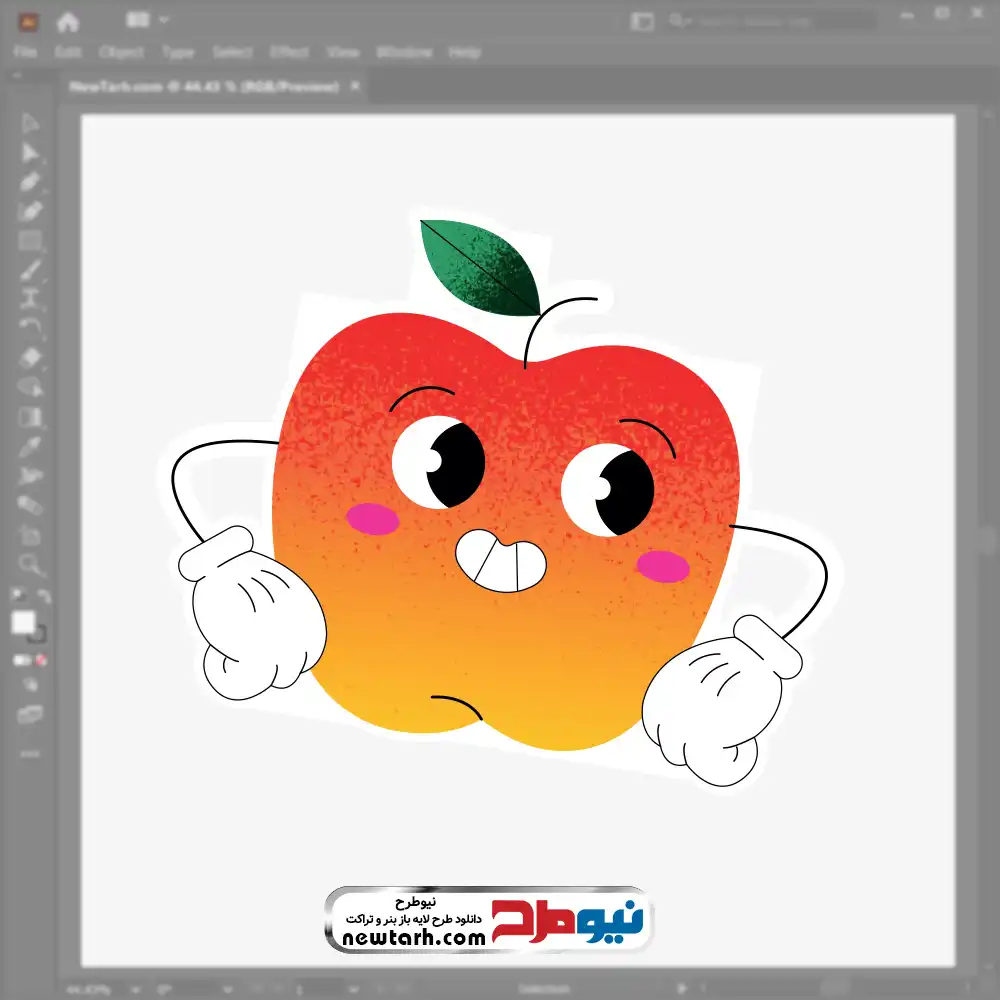Select the Pen tool

(30, 182)
